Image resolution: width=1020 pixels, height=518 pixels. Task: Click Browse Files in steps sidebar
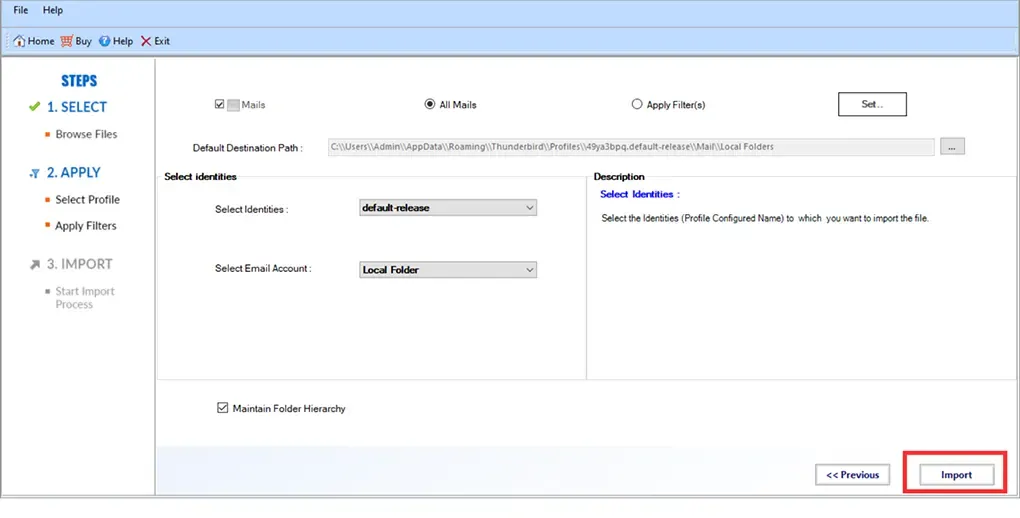tap(87, 134)
